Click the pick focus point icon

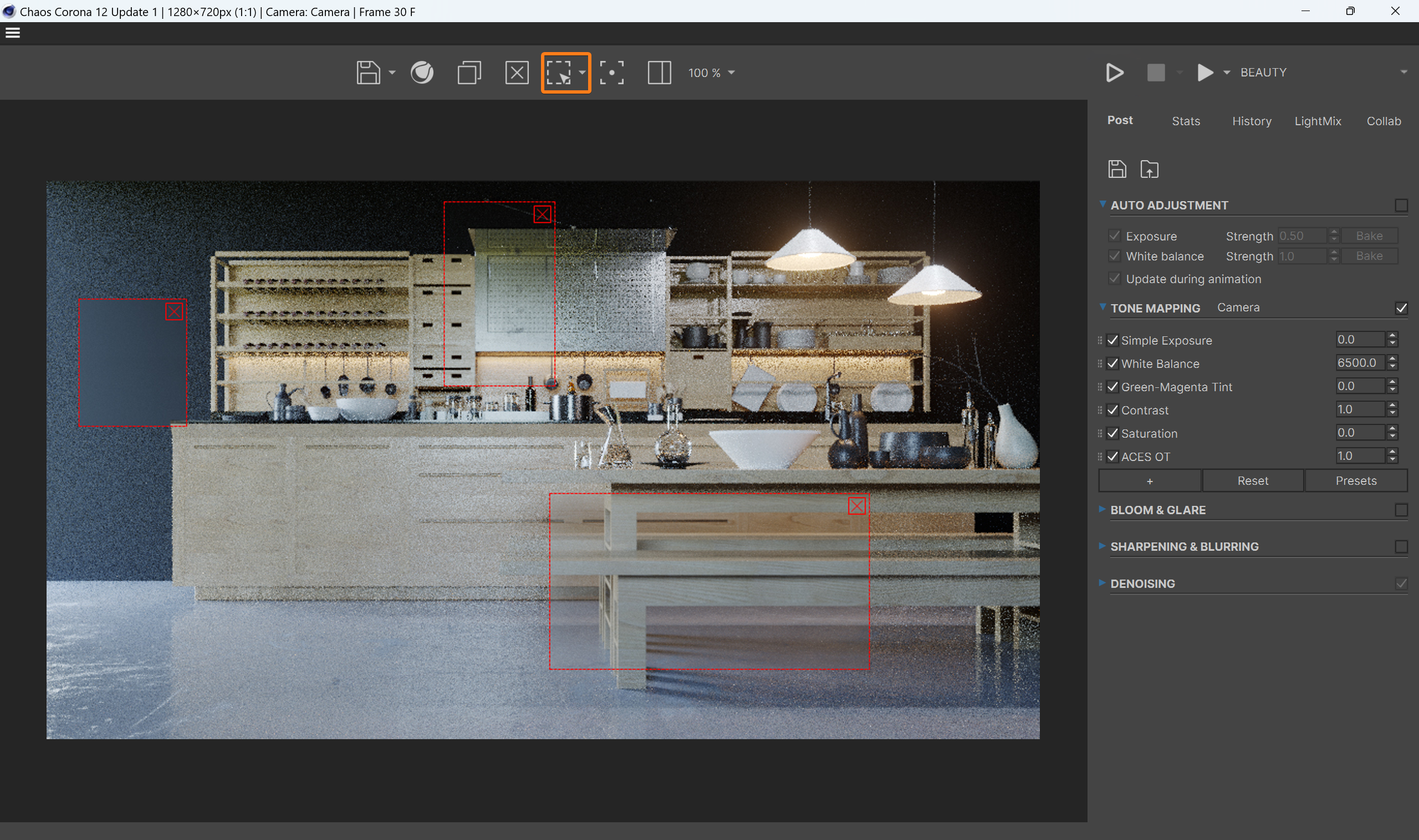pyautogui.click(x=611, y=73)
